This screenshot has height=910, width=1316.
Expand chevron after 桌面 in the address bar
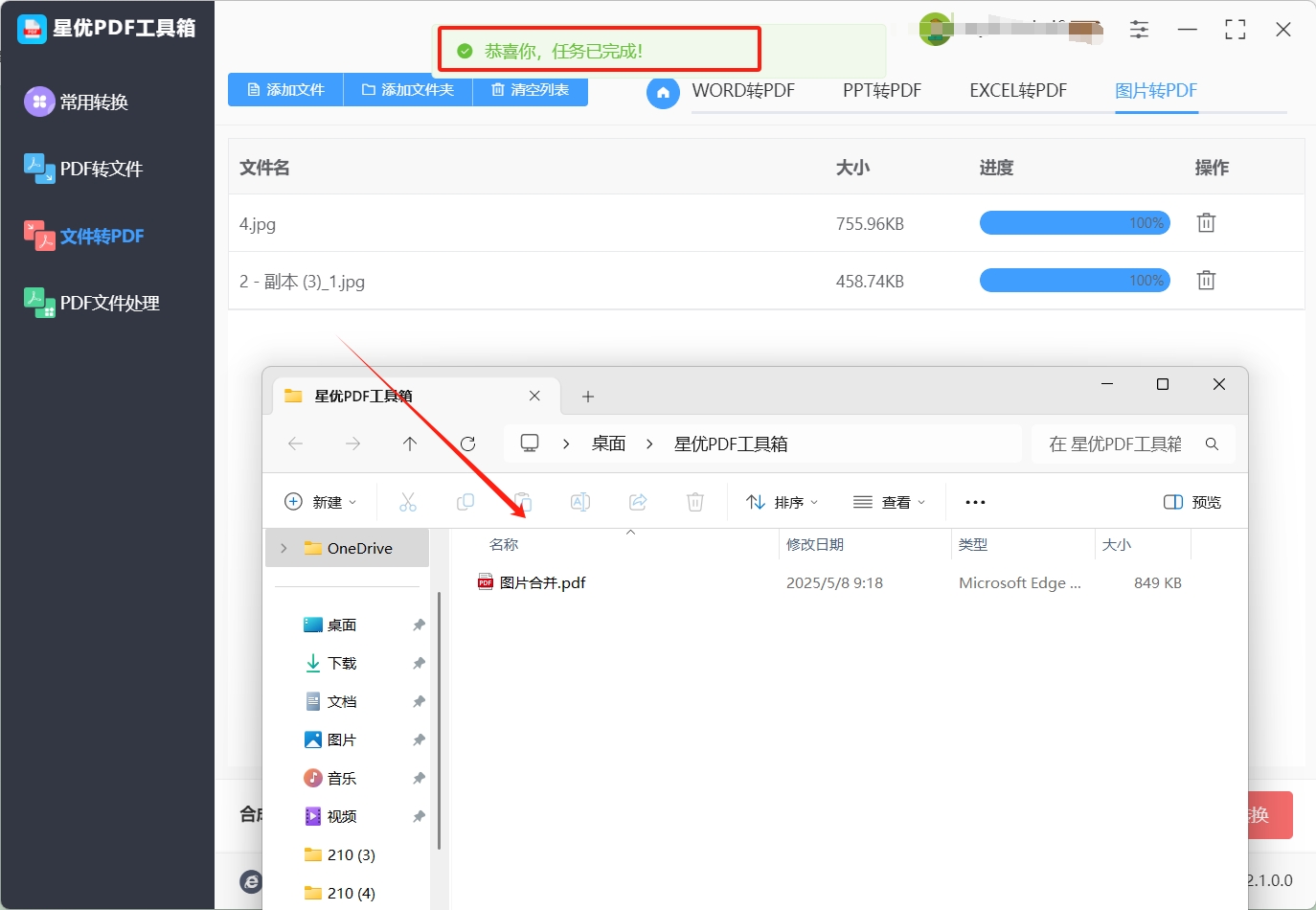(x=649, y=444)
